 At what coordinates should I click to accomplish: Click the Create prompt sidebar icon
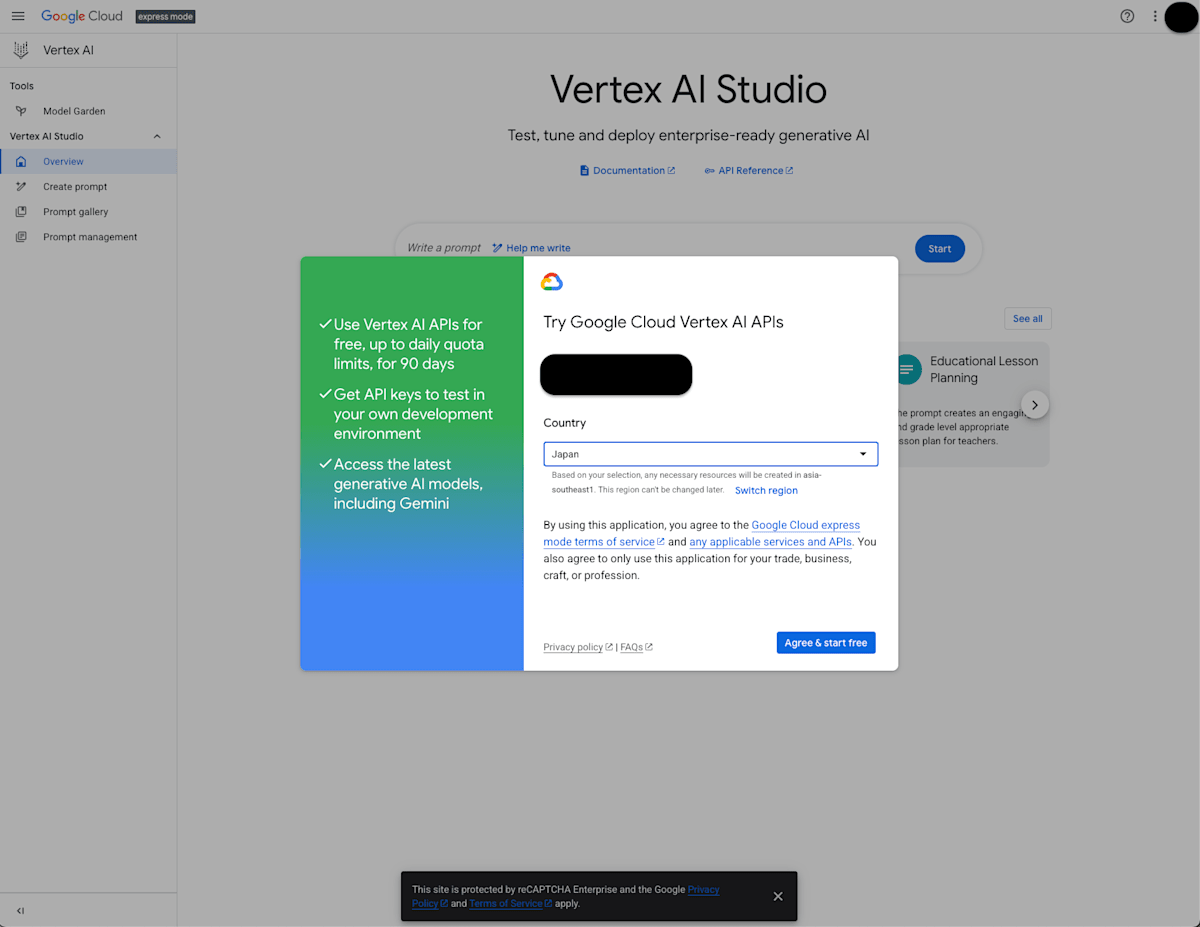(x=21, y=186)
